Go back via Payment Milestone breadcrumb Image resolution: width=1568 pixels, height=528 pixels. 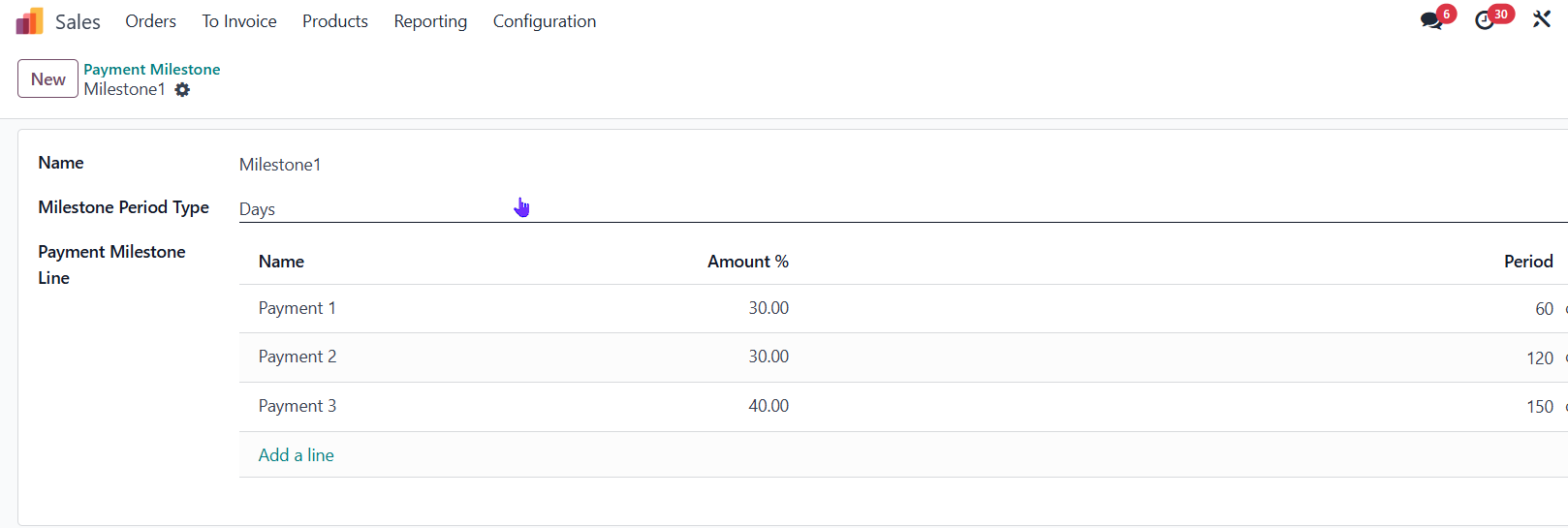[x=151, y=69]
